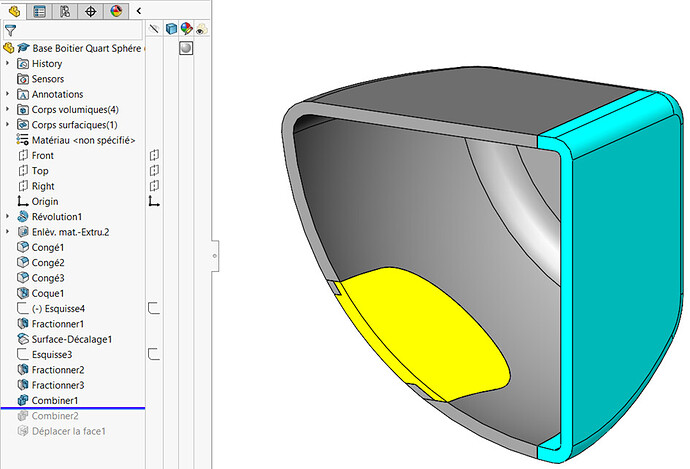The height and width of the screenshot is (469, 690).
Task: Click the tree filter search field
Action: click(x=80, y=31)
